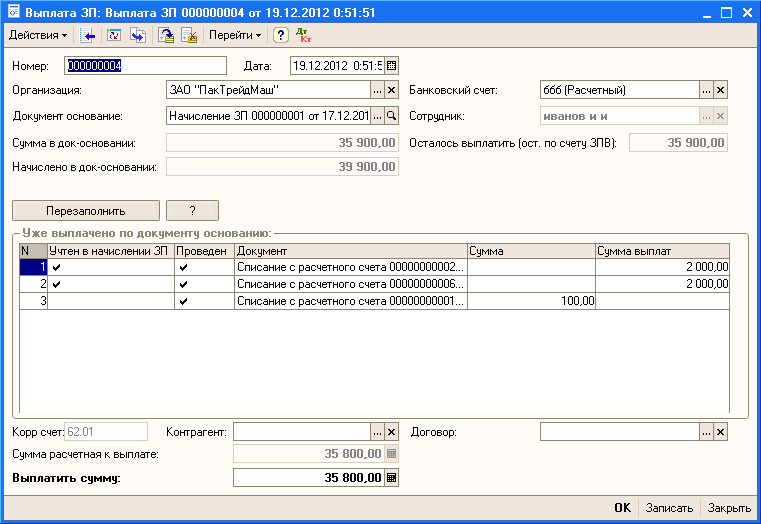The image size is (761, 524).
Task: Toggle Учтен в начислении ЗП checkmark in row 1
Action: [x=57, y=267]
